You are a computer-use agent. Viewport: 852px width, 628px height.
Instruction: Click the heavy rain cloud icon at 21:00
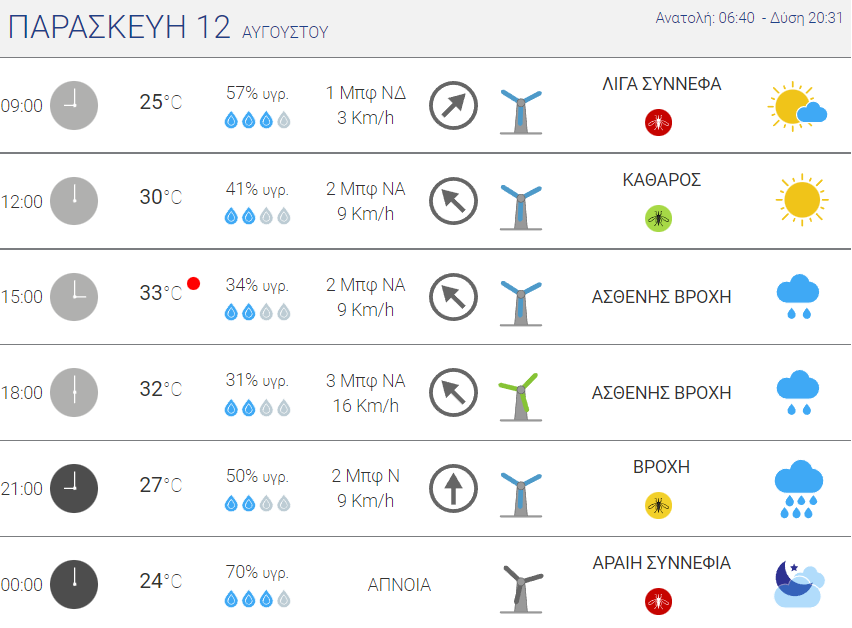pyautogui.click(x=798, y=489)
